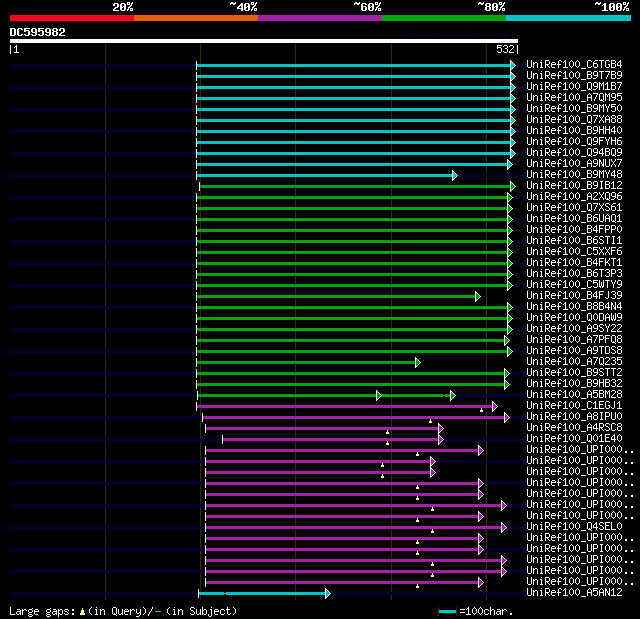This screenshot has width=640, height=619.
Task: Click the green alignment bar for B4FJ39
Action: click(336, 297)
